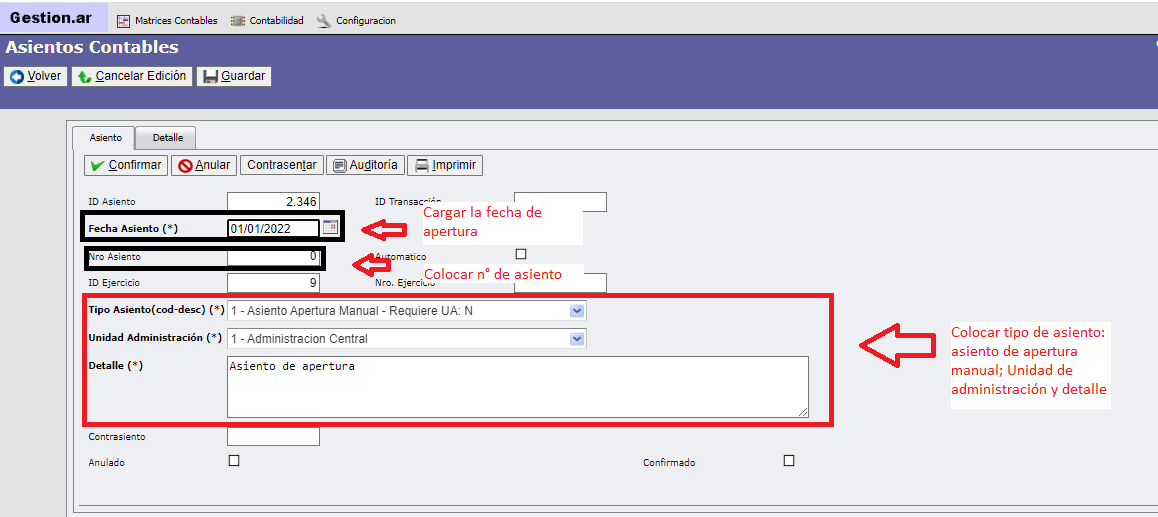The height and width of the screenshot is (517, 1158).
Task: Click Cancelar Edición button
Action: (131, 76)
